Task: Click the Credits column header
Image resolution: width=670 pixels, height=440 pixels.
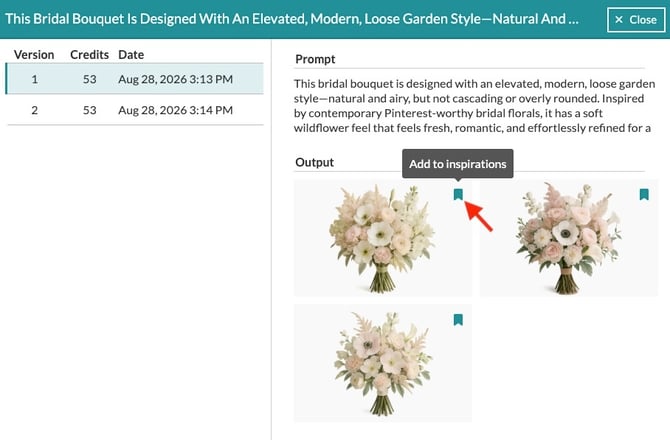Action: pyautogui.click(x=89, y=55)
